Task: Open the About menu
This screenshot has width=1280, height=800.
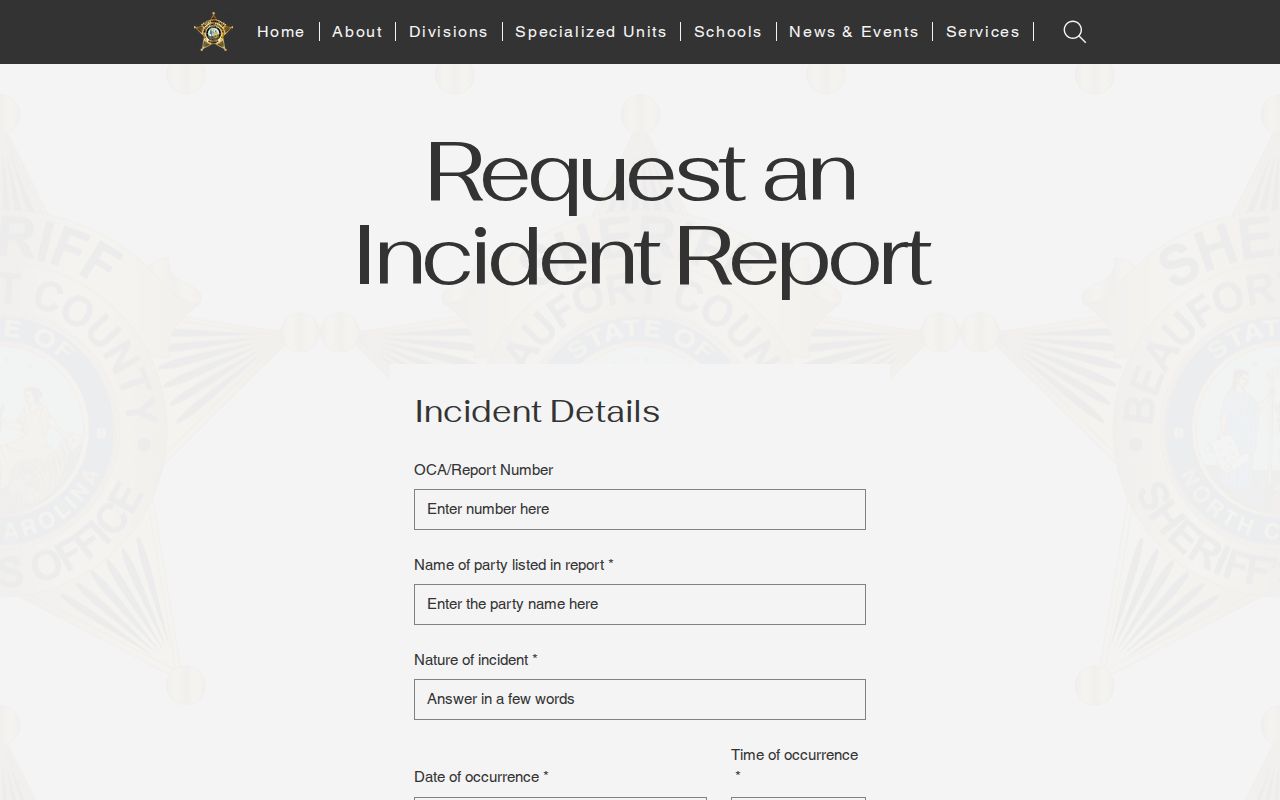Action: pos(357,32)
